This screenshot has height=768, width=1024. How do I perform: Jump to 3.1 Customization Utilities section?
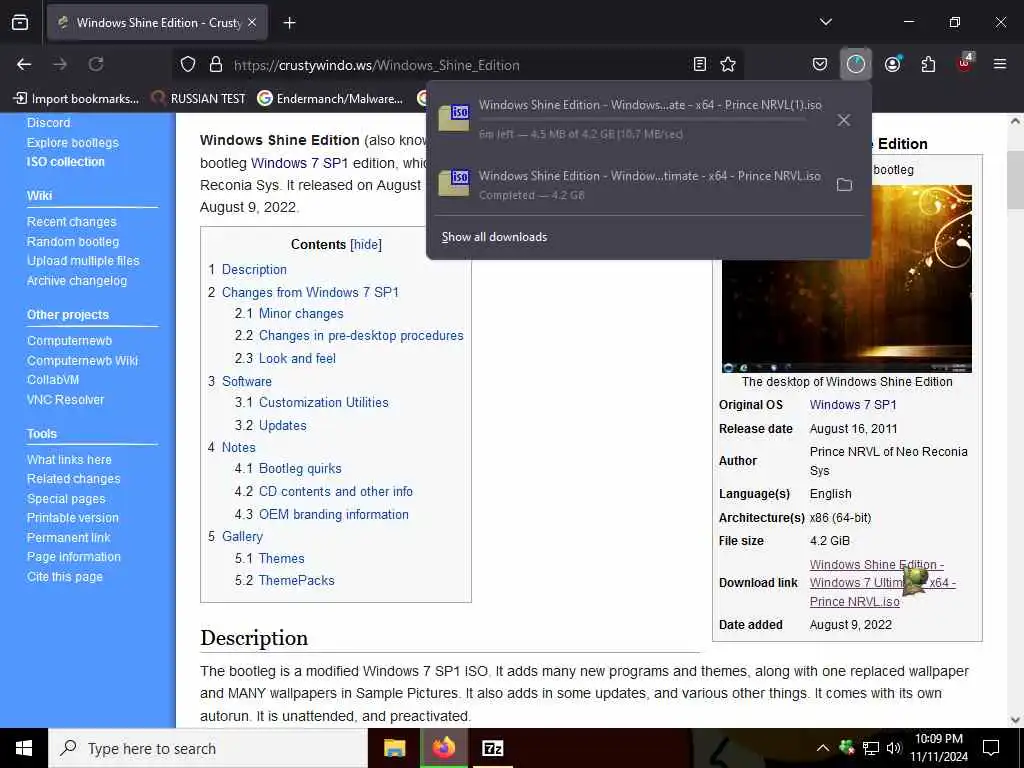pyautogui.click(x=312, y=402)
